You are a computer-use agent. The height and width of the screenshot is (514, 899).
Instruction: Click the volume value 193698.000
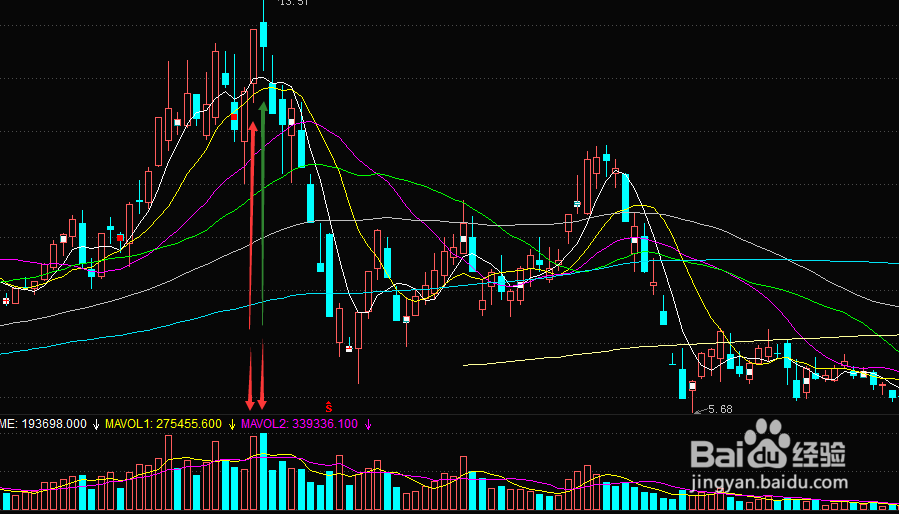[x=53, y=424]
